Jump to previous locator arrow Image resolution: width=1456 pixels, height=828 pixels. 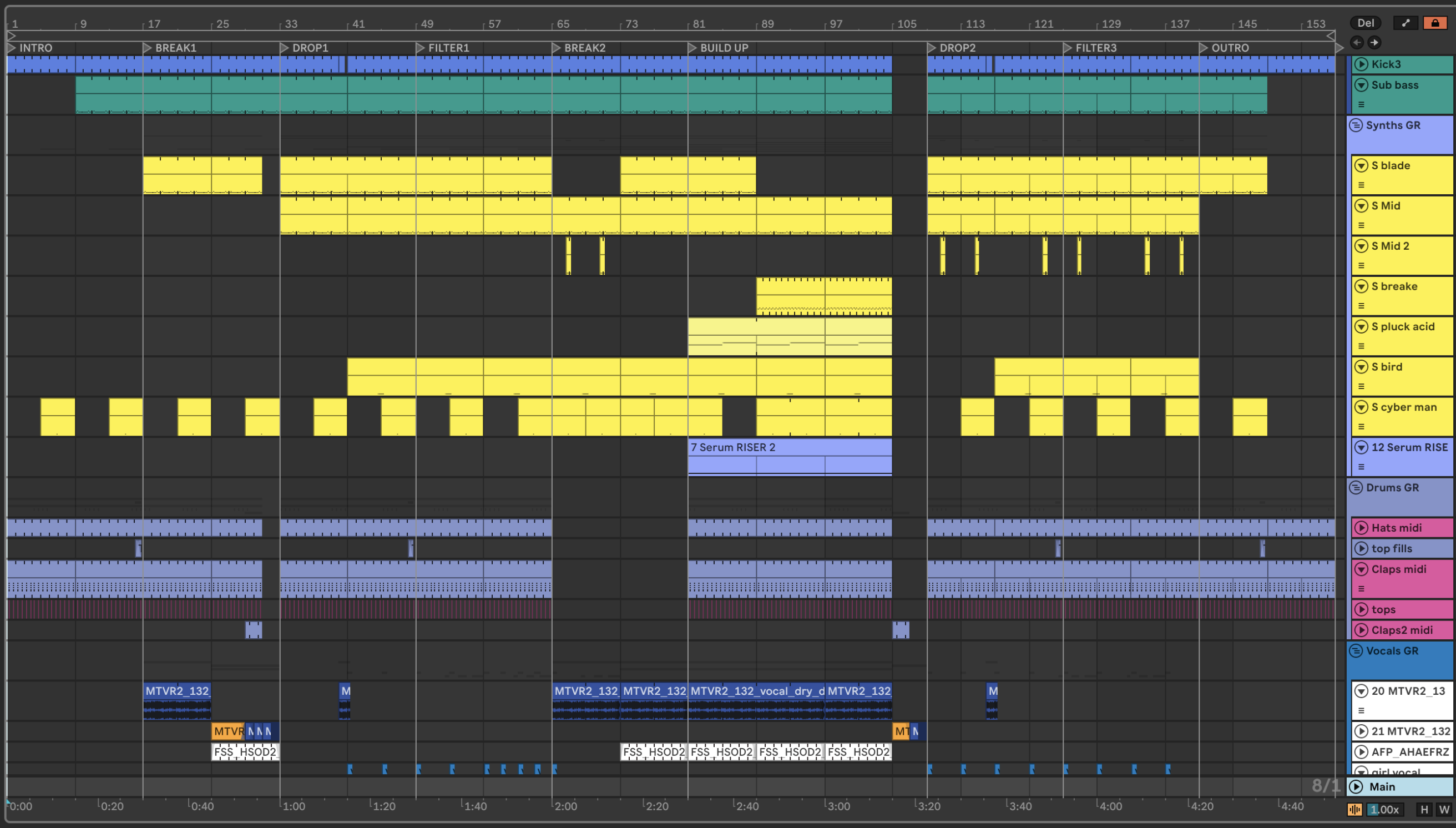1357,42
